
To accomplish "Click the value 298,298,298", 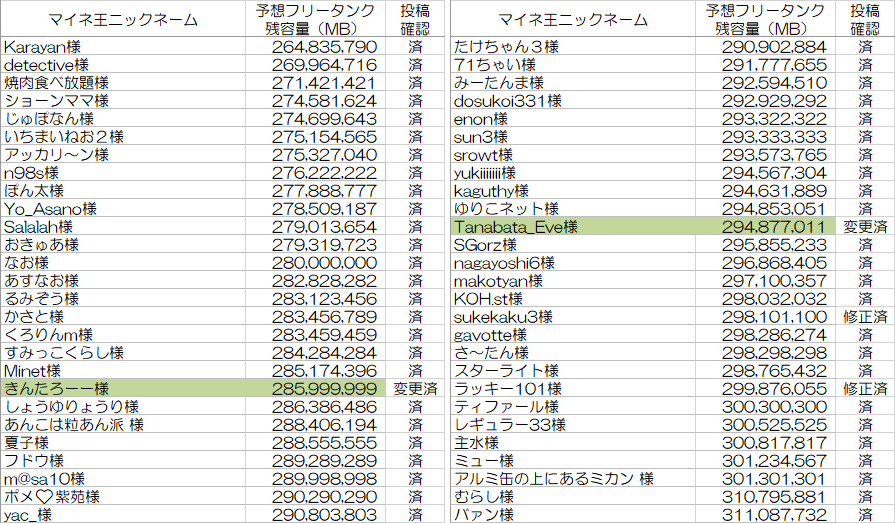I will [774, 353].
